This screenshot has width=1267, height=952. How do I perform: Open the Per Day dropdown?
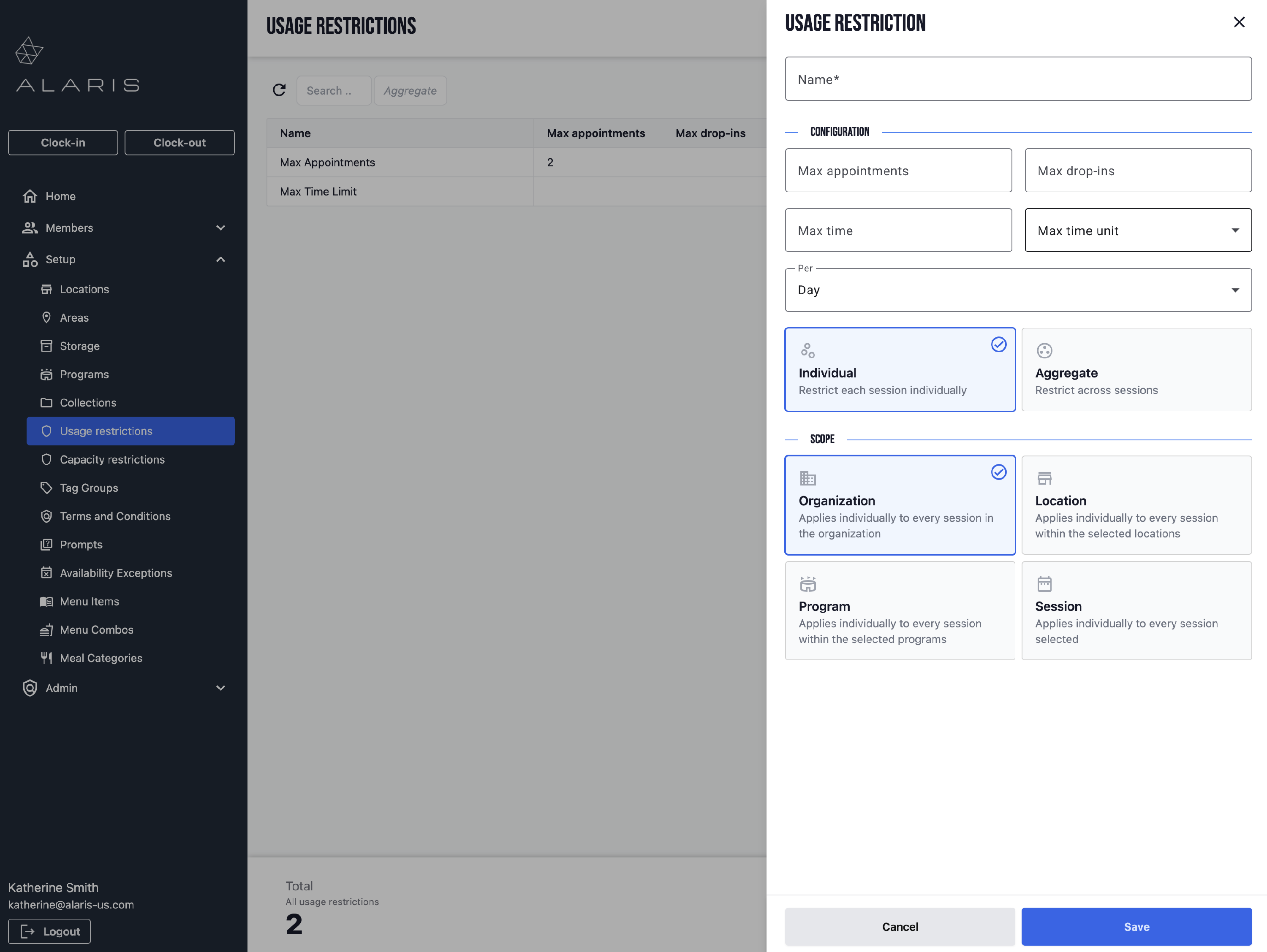click(1018, 290)
